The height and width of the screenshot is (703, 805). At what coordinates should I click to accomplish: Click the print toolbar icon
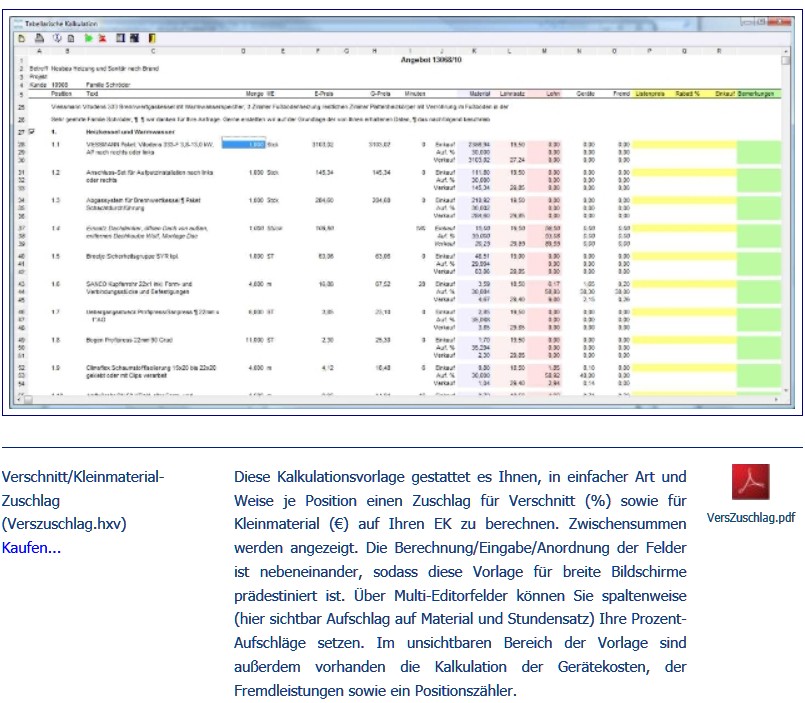(x=39, y=38)
